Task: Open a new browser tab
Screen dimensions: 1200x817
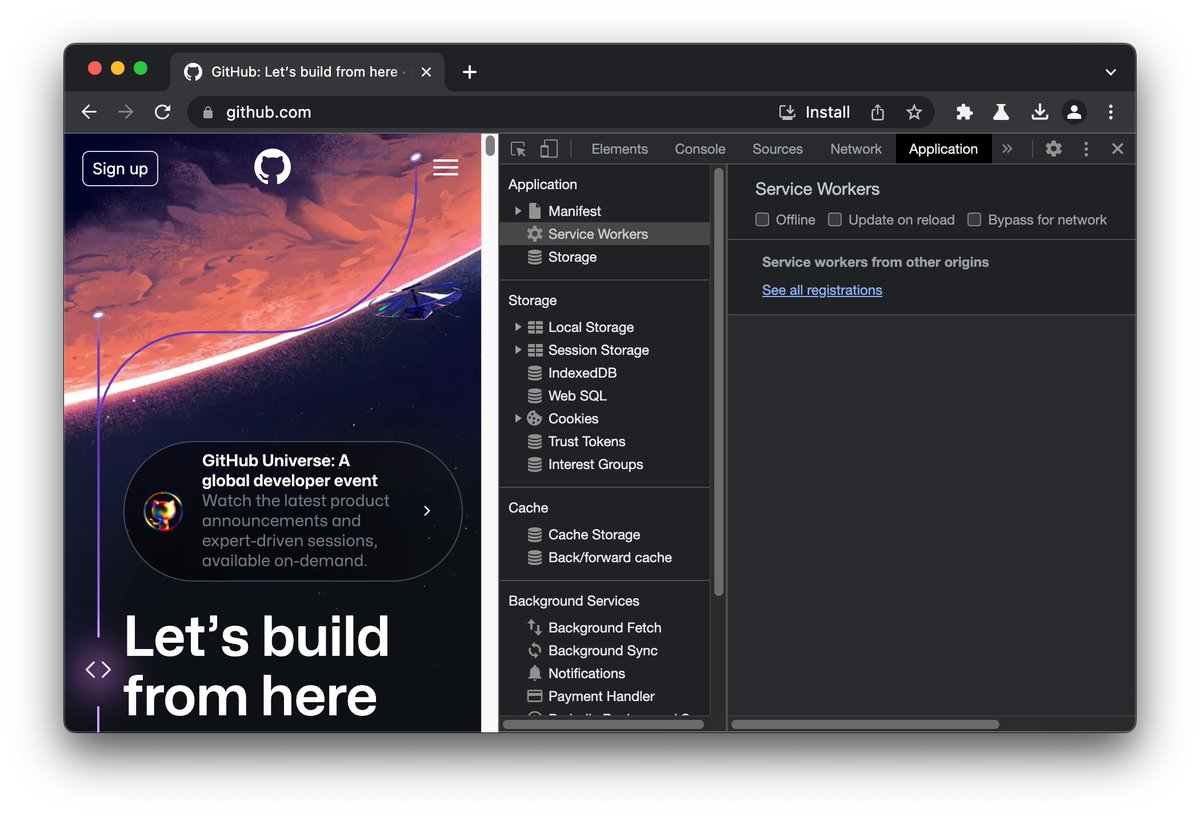Action: pos(469,72)
